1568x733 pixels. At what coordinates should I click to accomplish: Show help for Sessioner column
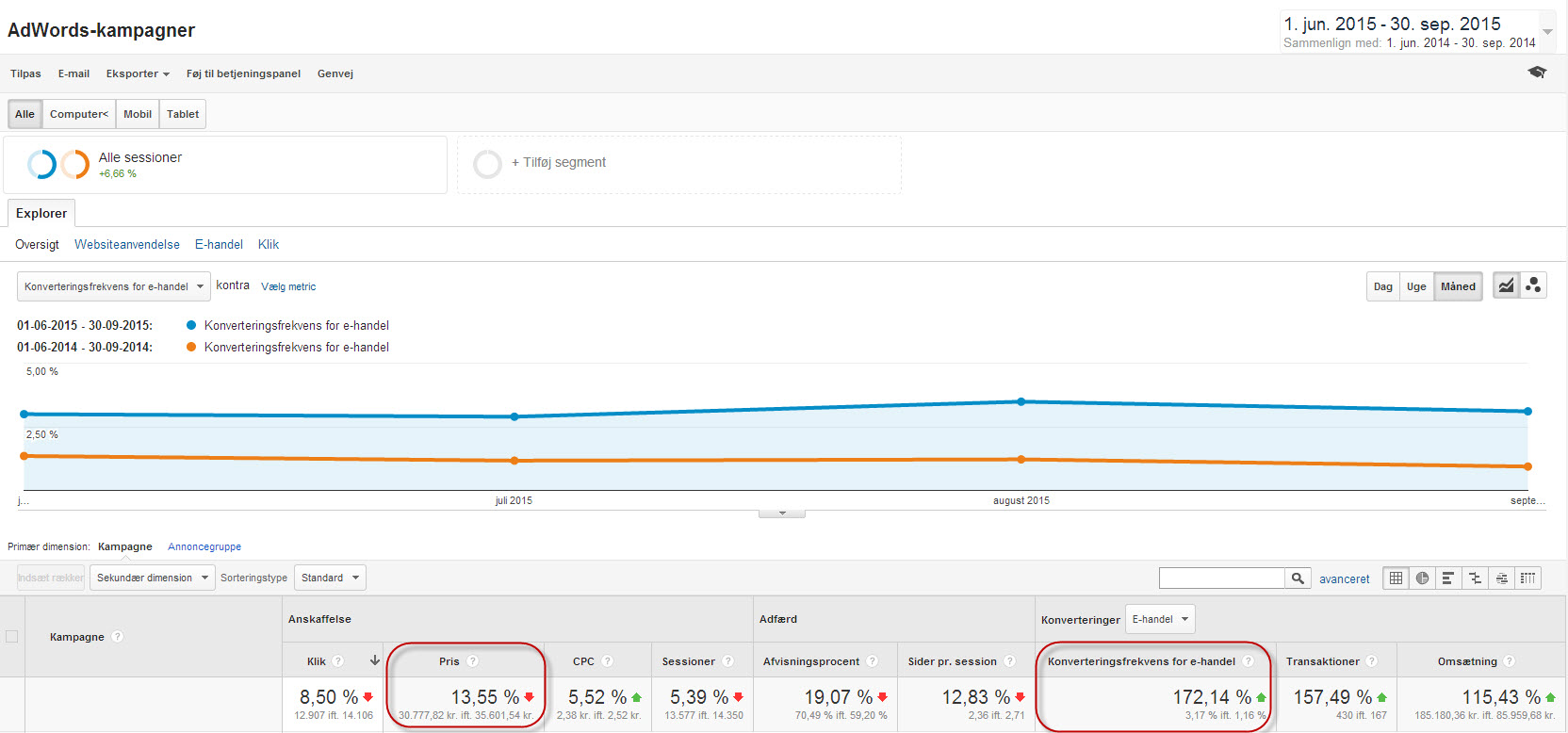coord(728,661)
